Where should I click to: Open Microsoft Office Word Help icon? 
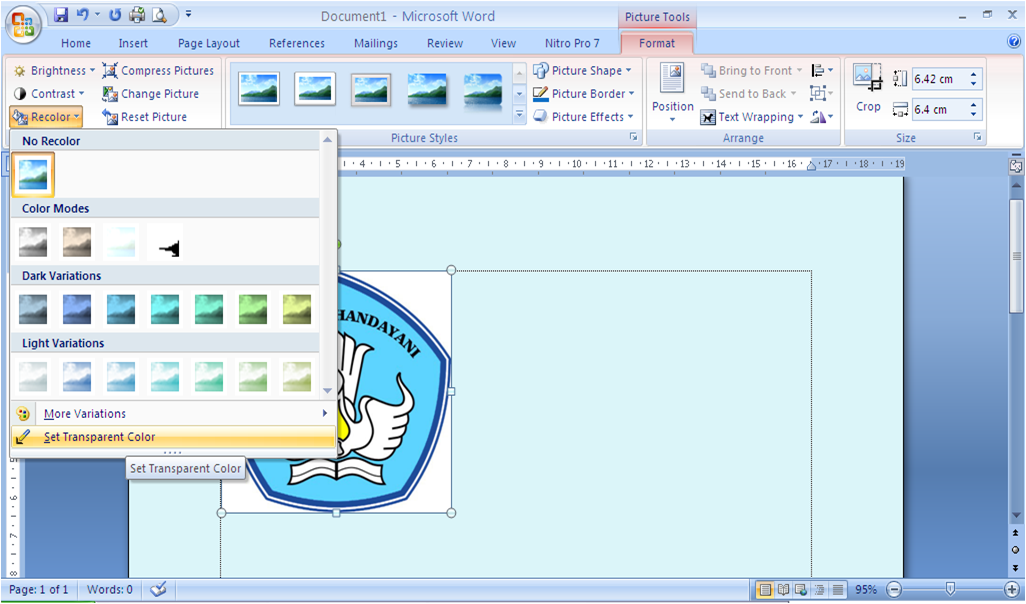[1014, 43]
